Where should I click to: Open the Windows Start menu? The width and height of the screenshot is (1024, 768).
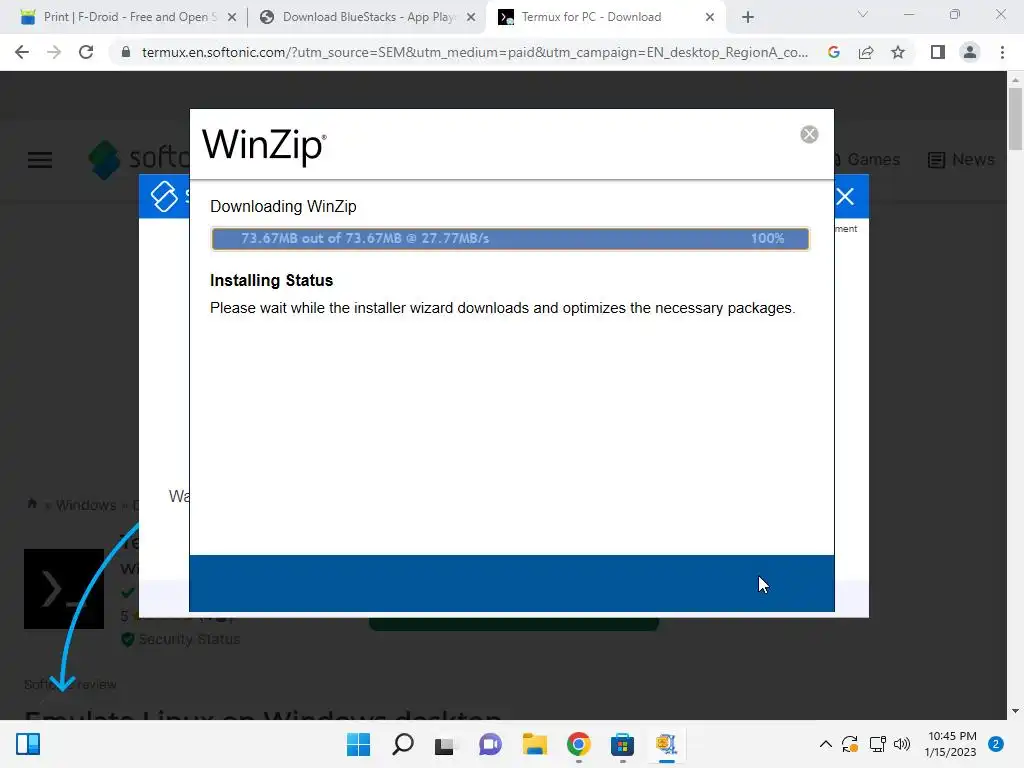(359, 744)
